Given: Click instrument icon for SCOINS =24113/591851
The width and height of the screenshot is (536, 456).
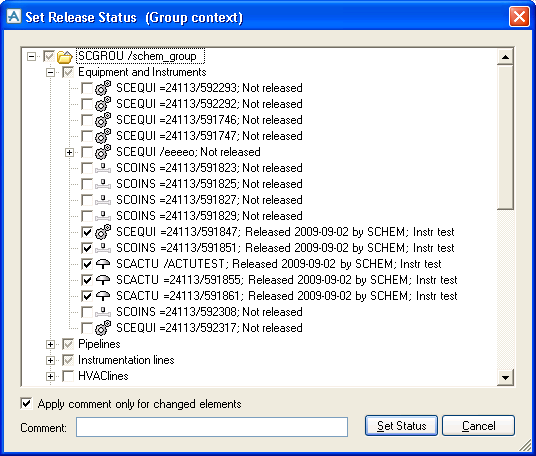Looking at the screenshot, I should pos(103,248).
